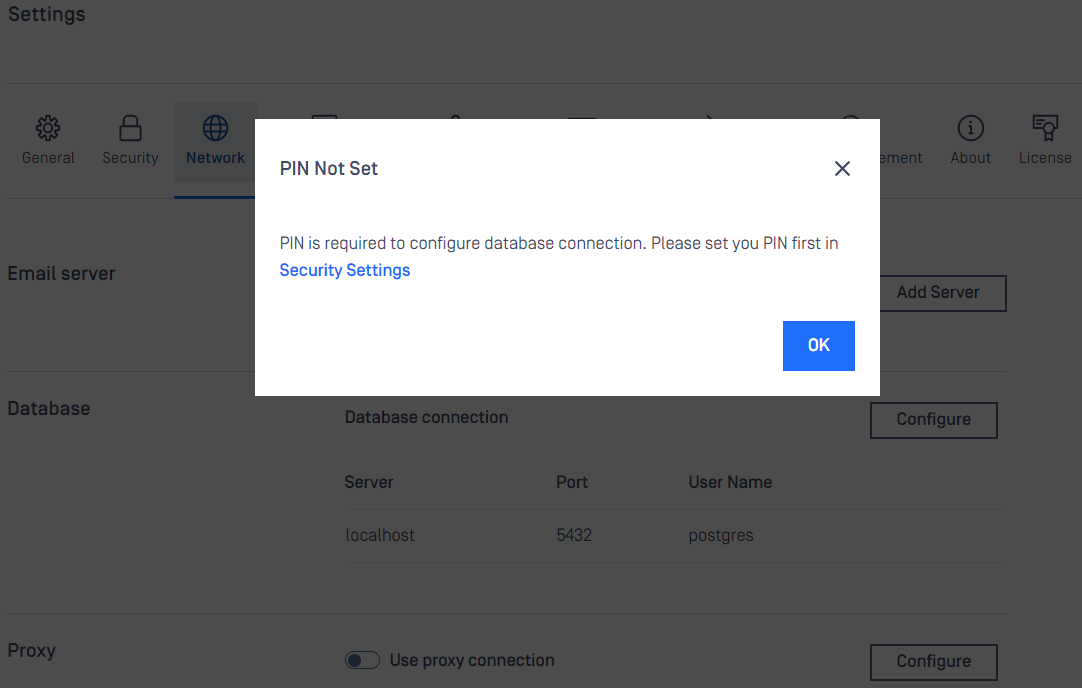Image resolution: width=1082 pixels, height=688 pixels.
Task: Configure the proxy settings
Action: (933, 662)
